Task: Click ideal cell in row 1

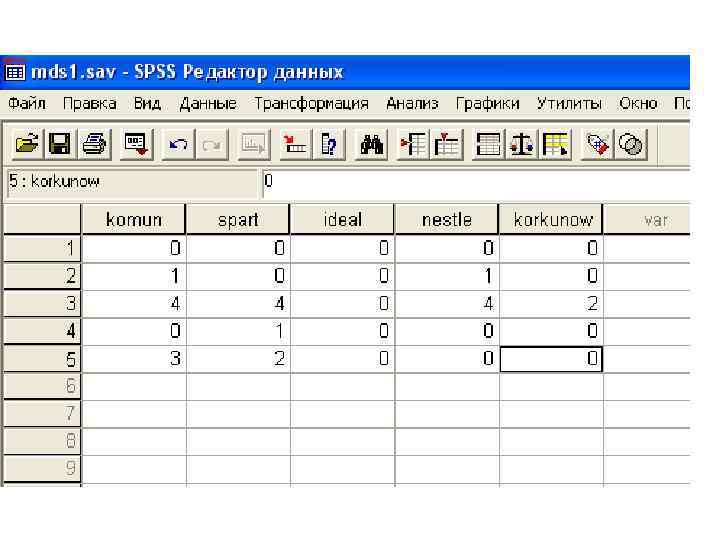Action: (x=343, y=248)
